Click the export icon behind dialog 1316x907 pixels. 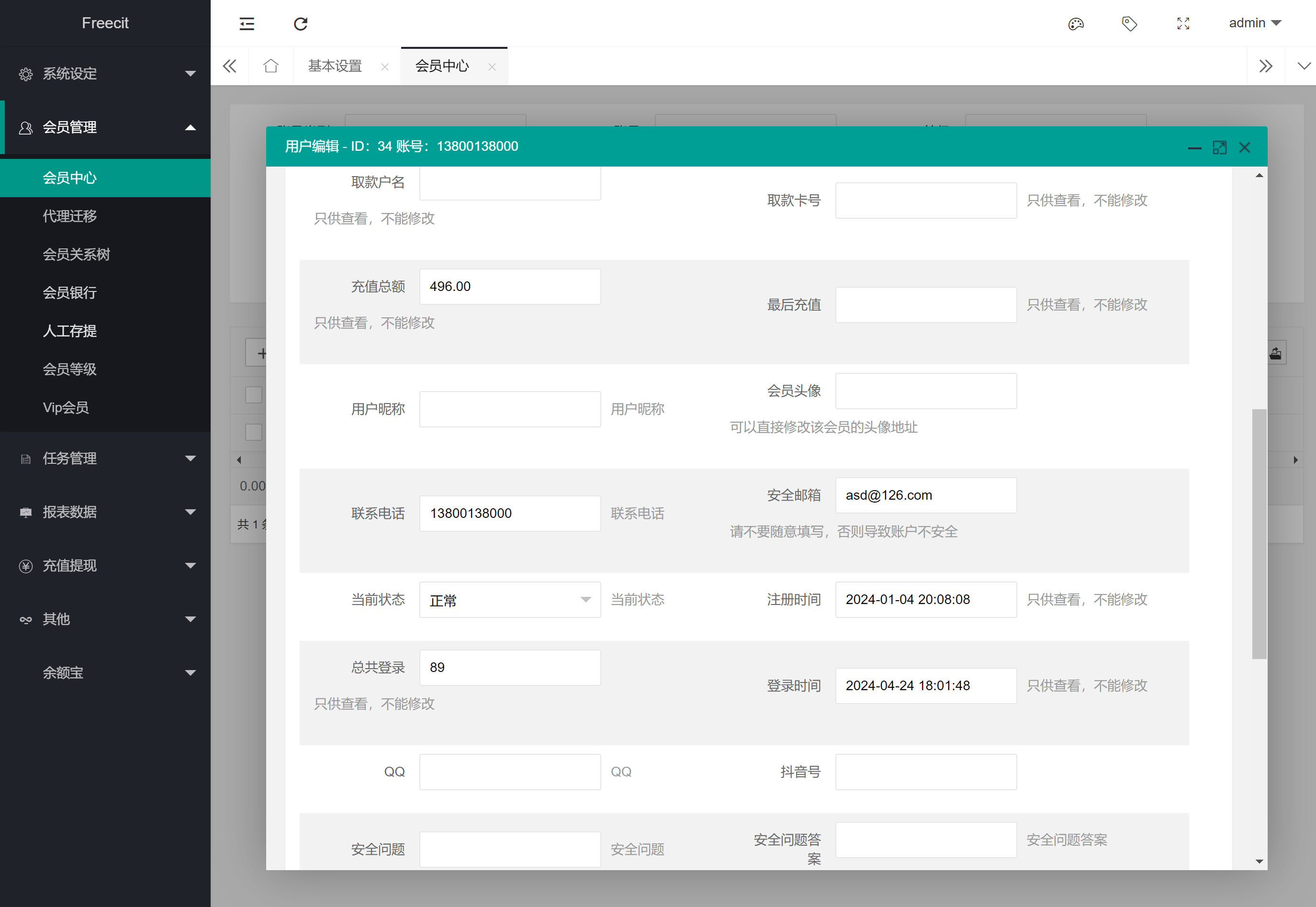coord(1276,354)
